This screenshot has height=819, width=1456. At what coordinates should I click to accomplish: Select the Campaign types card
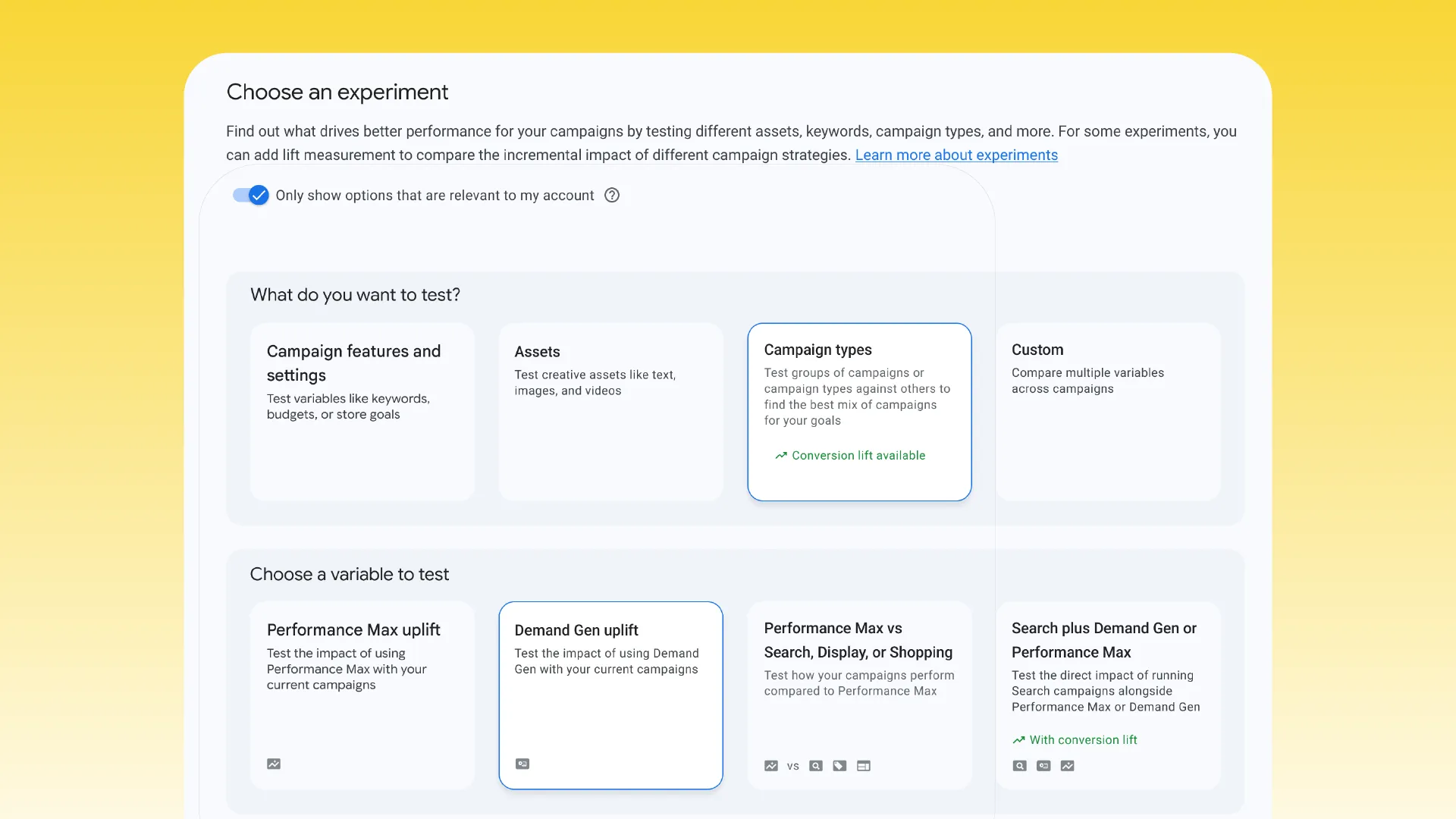[859, 412]
